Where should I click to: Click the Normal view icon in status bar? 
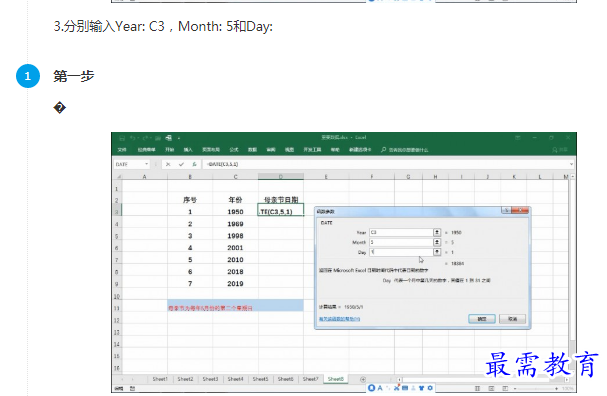(477, 388)
